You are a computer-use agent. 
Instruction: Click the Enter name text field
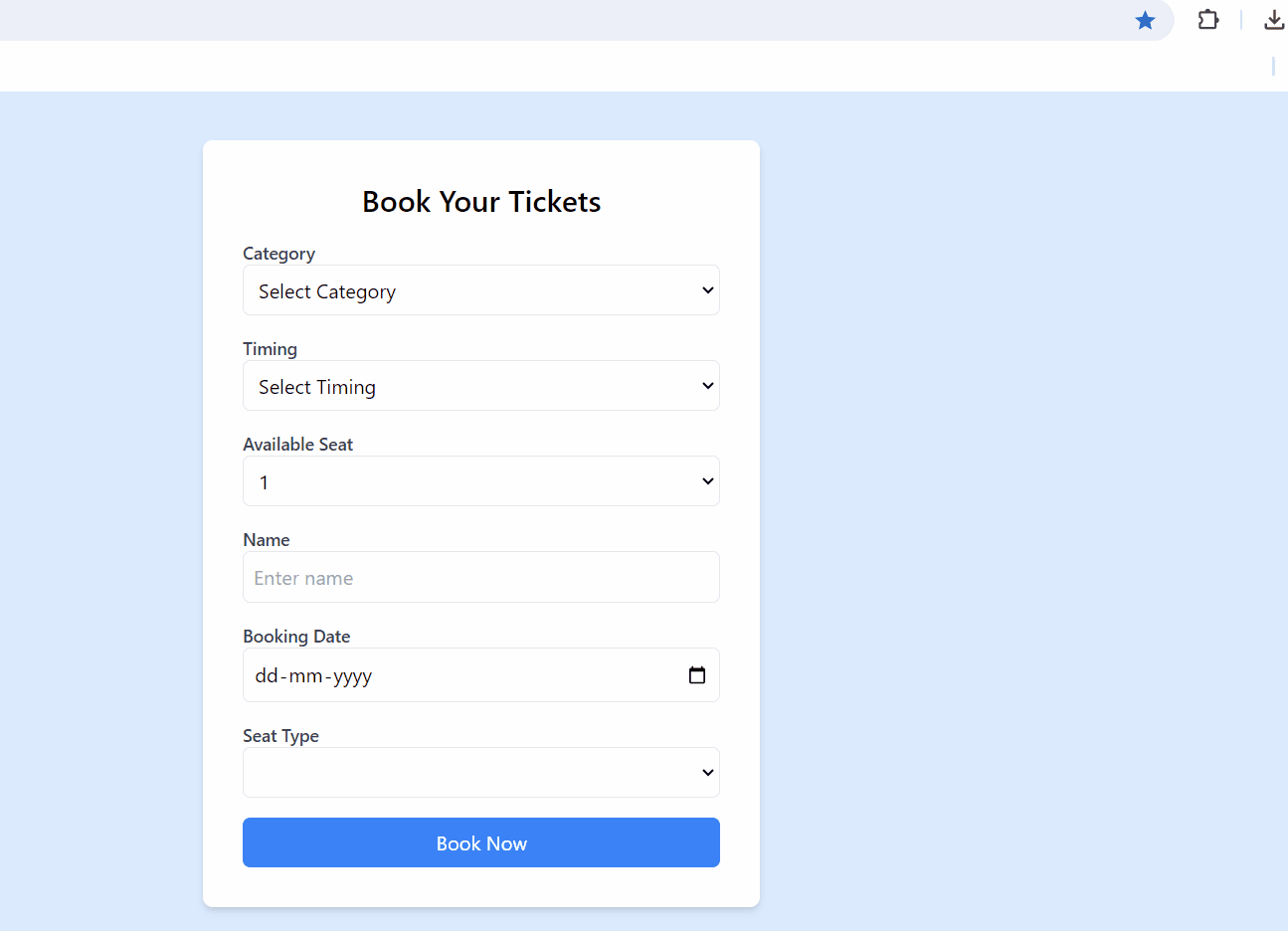(480, 578)
